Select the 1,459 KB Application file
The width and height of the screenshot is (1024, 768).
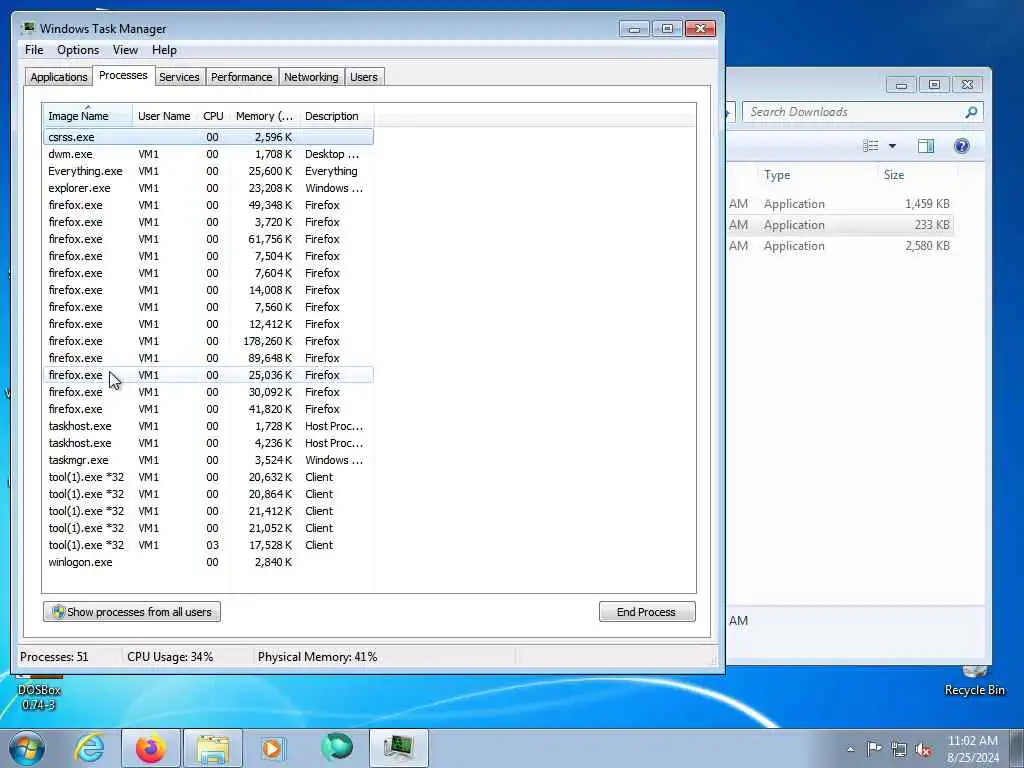tap(840, 204)
